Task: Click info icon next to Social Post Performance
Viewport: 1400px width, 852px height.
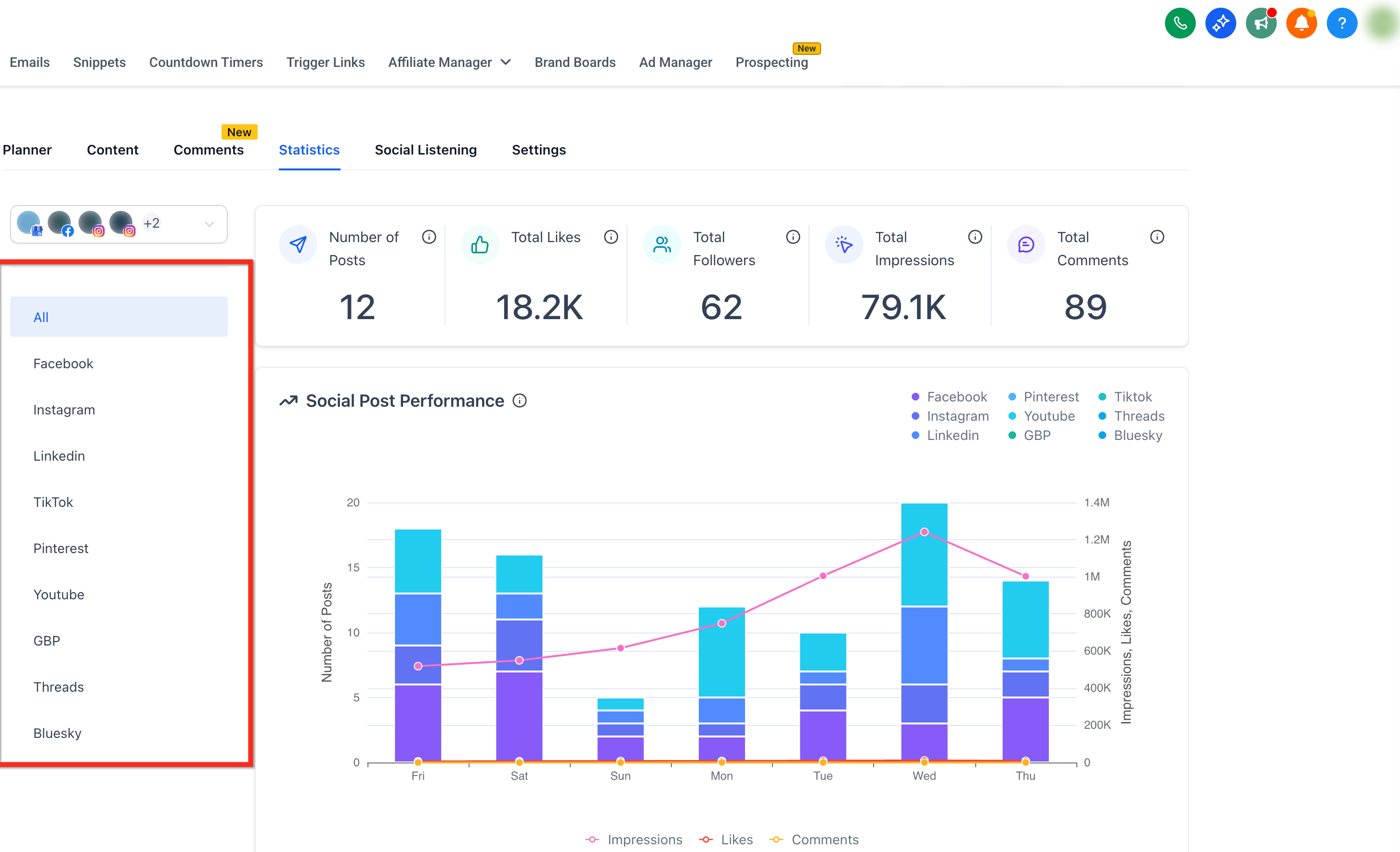Action: [x=519, y=401]
